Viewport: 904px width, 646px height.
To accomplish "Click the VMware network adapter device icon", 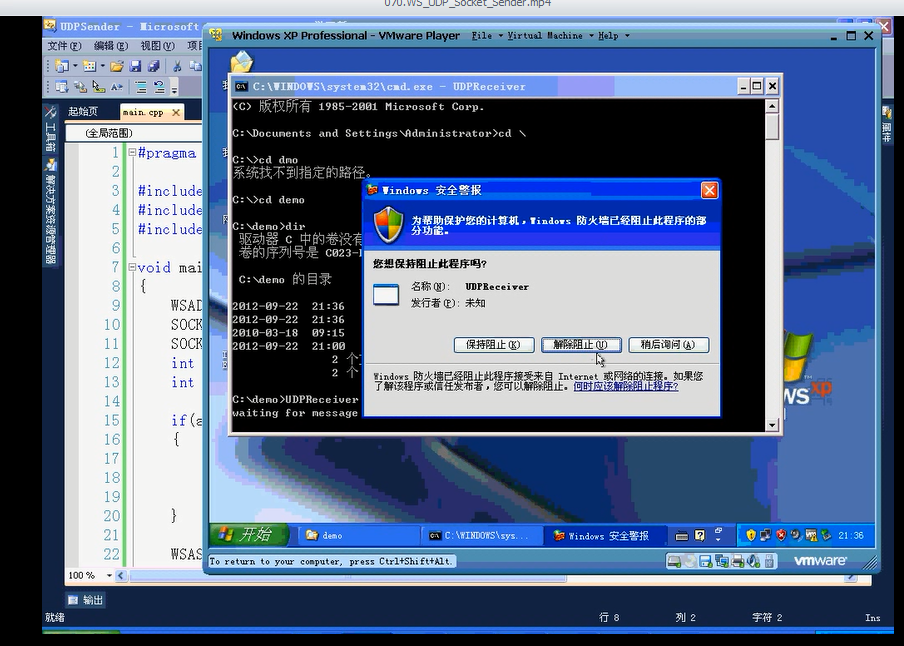I will [x=721, y=561].
